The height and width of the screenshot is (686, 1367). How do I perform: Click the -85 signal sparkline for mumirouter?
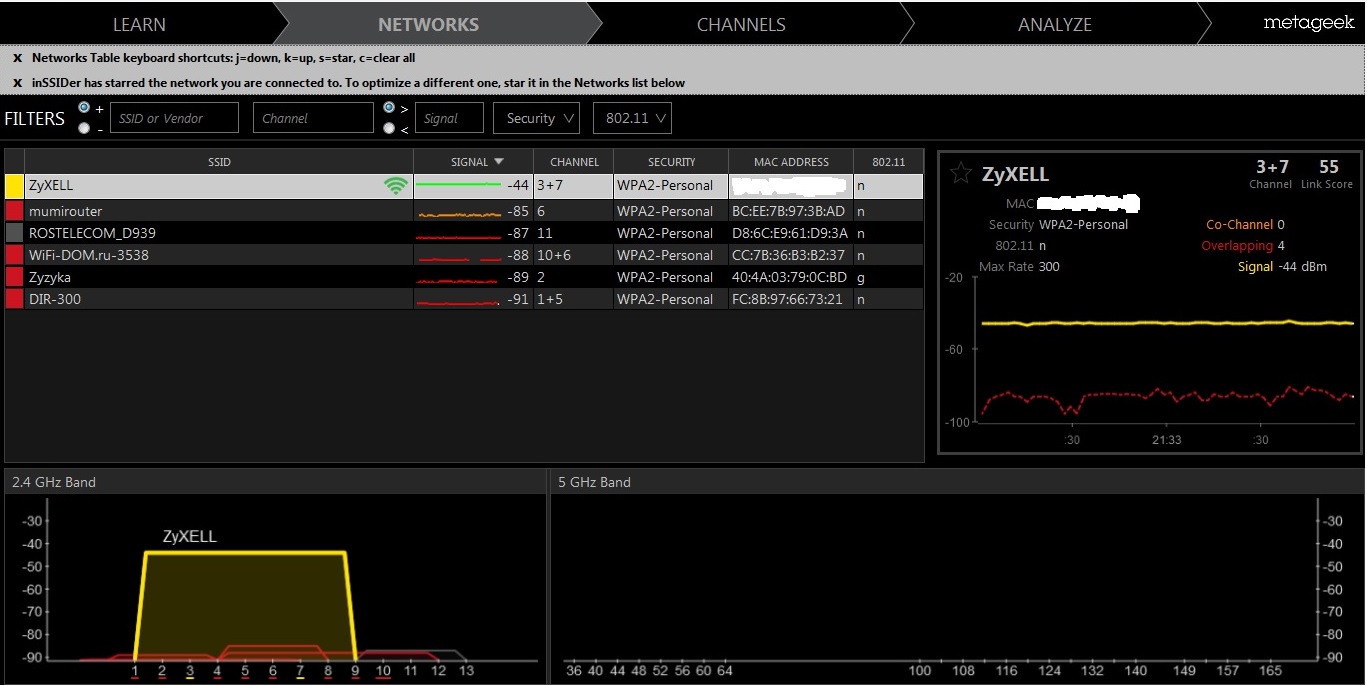459,214
